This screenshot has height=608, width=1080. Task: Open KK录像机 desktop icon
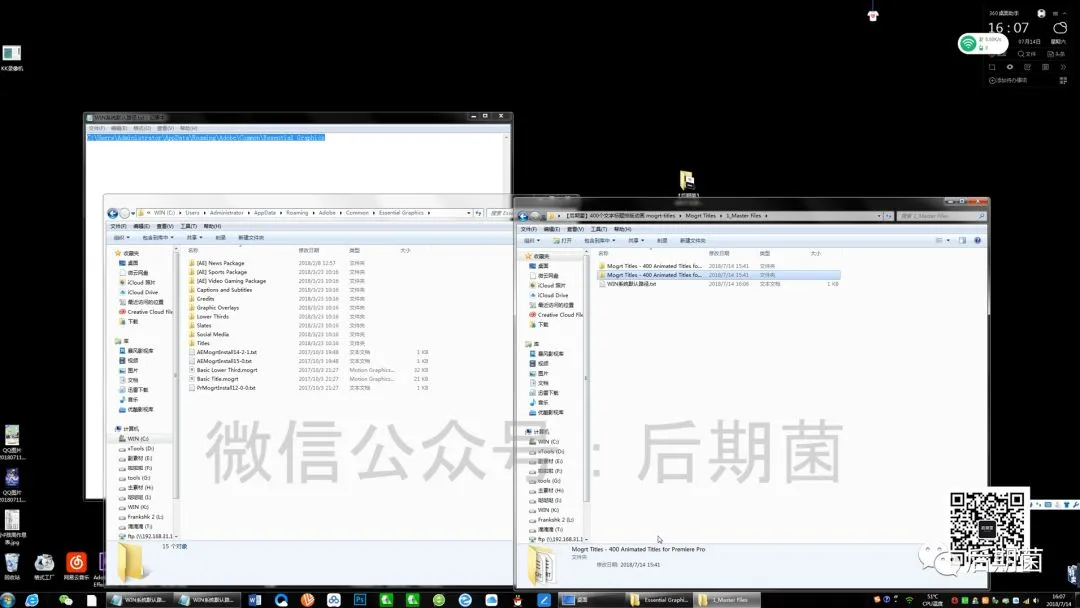point(12,58)
